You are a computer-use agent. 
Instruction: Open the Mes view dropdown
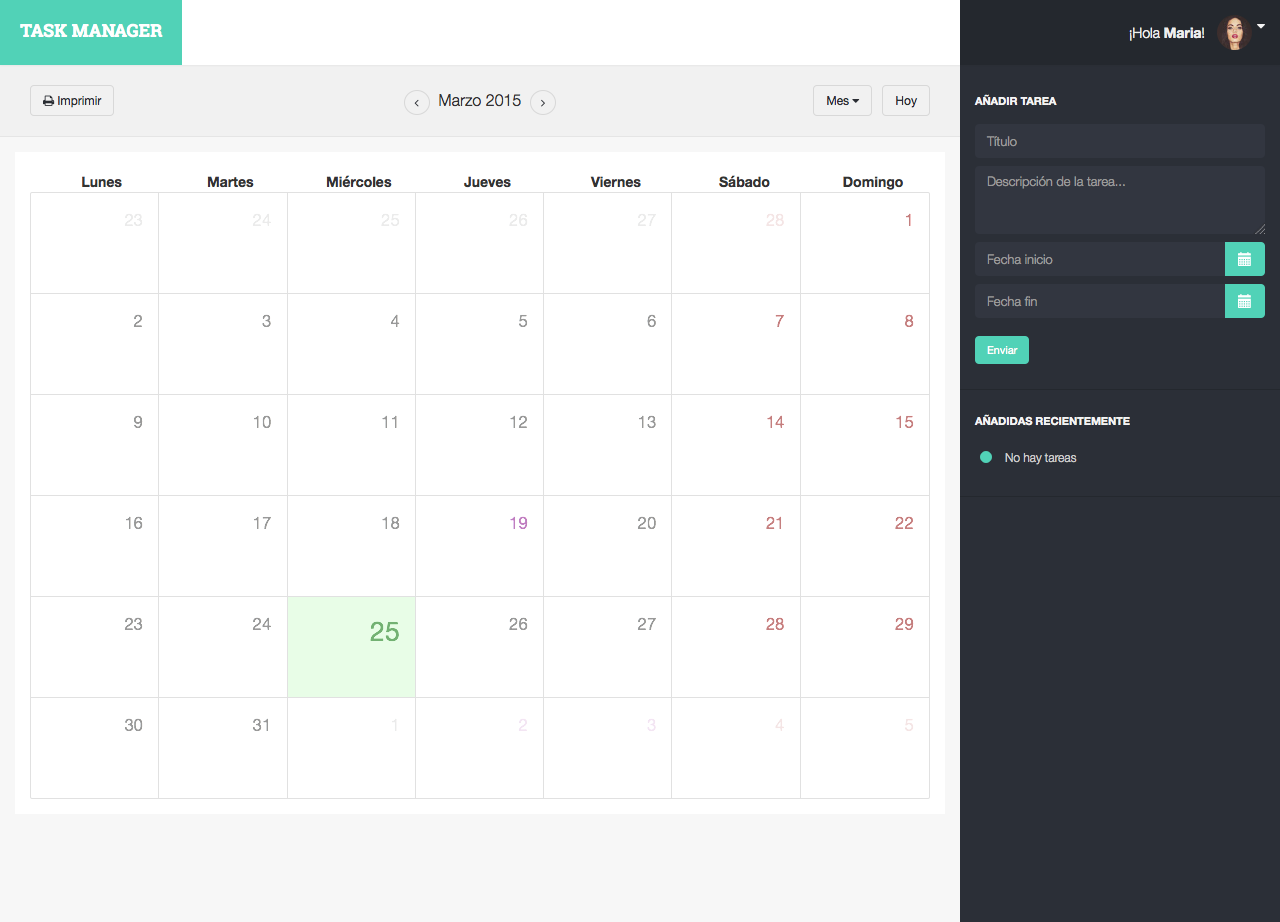pyautogui.click(x=843, y=101)
